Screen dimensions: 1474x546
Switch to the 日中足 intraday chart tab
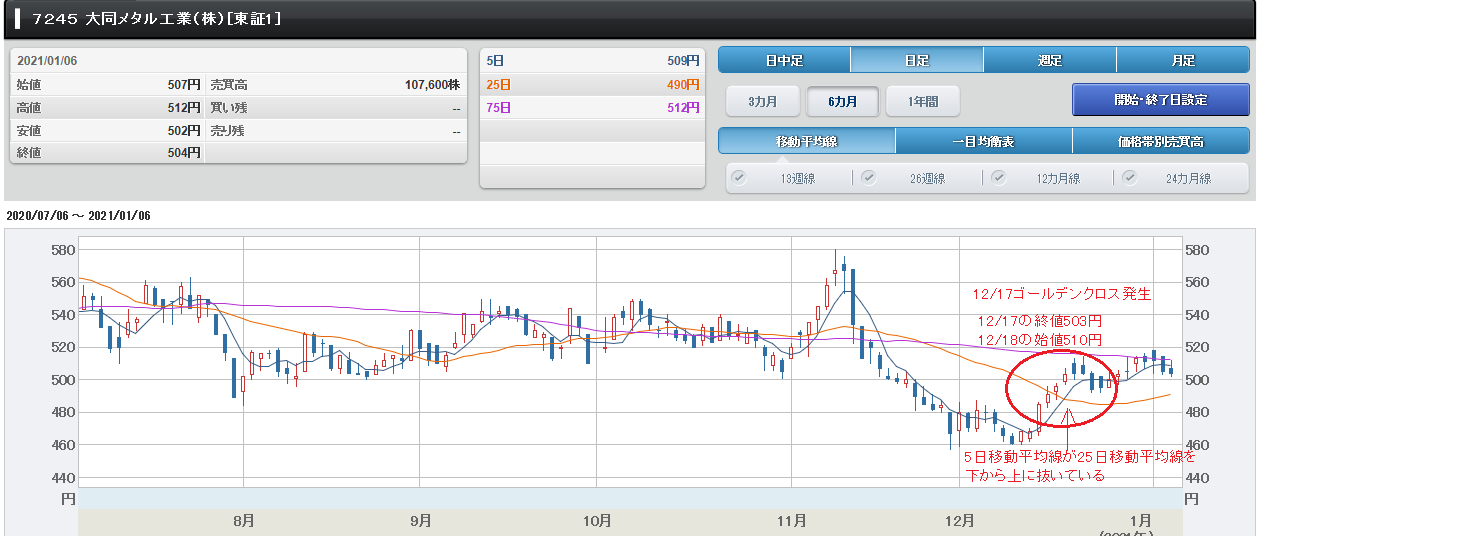[784, 60]
